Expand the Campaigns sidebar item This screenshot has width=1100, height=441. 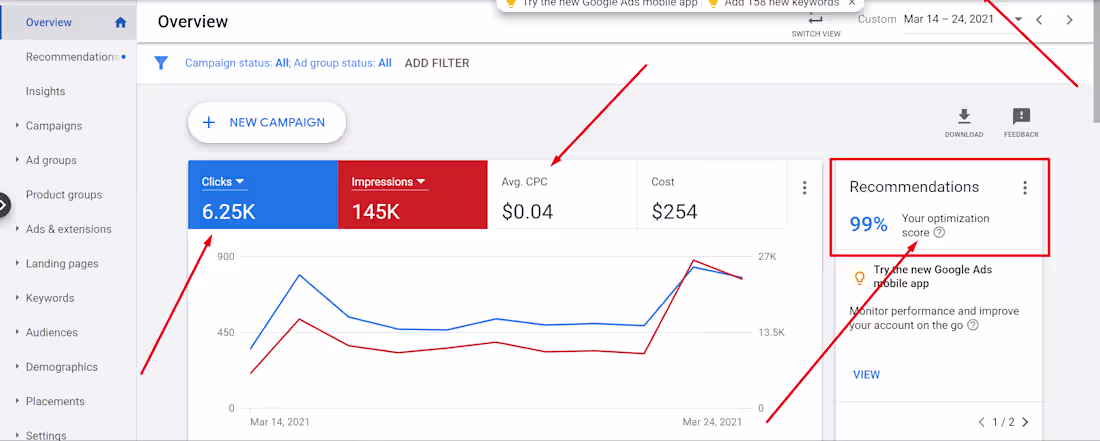click(x=53, y=126)
